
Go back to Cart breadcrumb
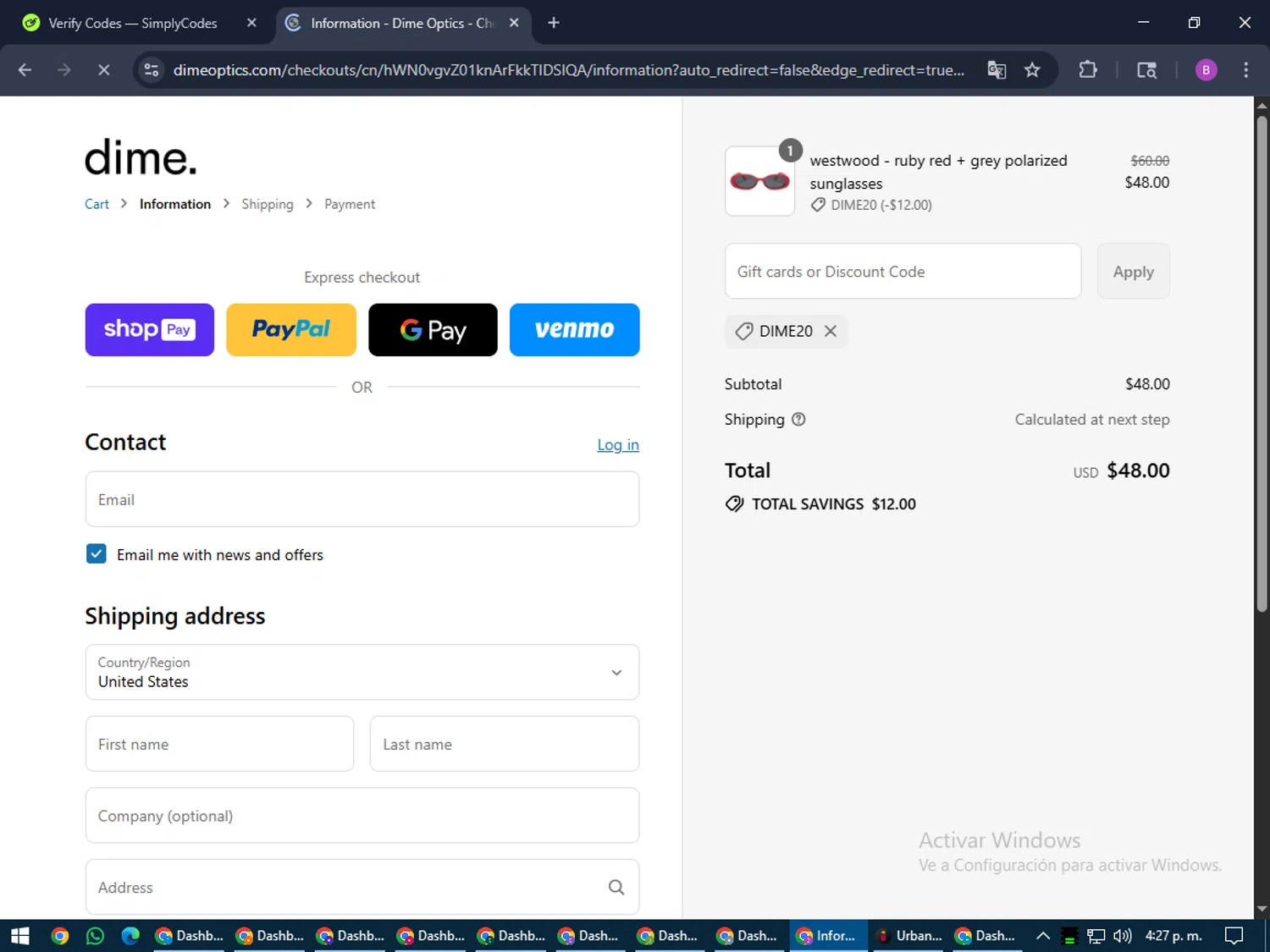click(97, 204)
